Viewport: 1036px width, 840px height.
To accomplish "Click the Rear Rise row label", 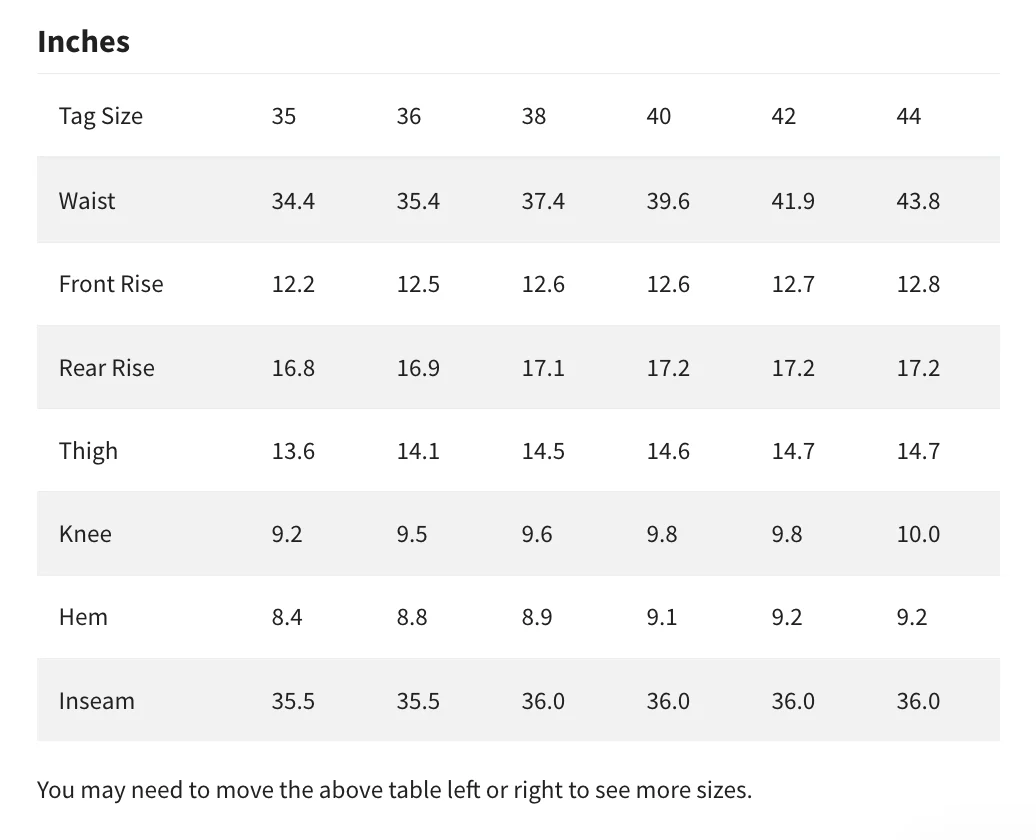I will coord(107,368).
